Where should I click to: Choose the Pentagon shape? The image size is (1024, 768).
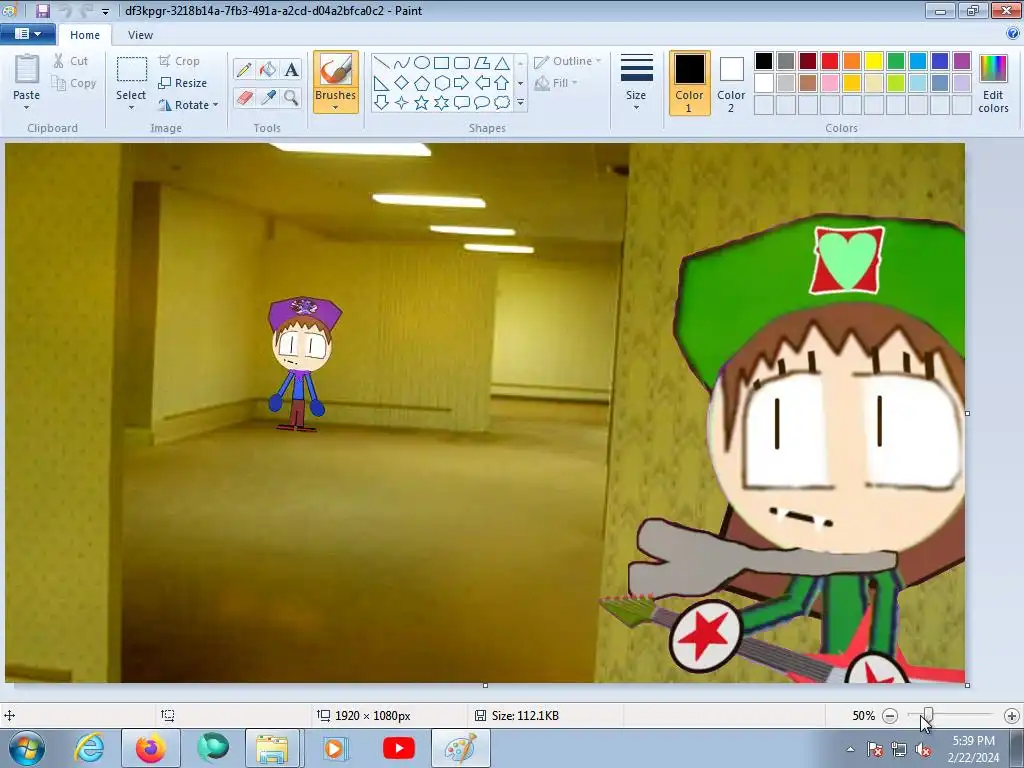(422, 83)
